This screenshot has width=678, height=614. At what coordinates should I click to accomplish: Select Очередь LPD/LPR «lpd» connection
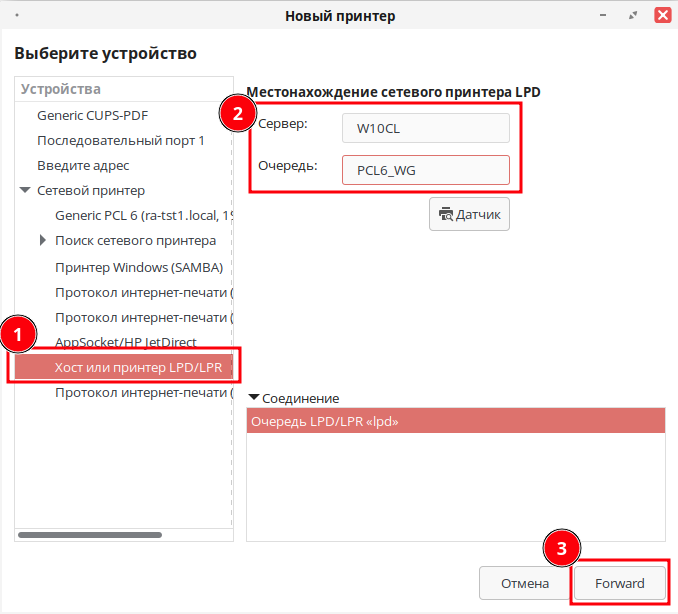(x=455, y=421)
